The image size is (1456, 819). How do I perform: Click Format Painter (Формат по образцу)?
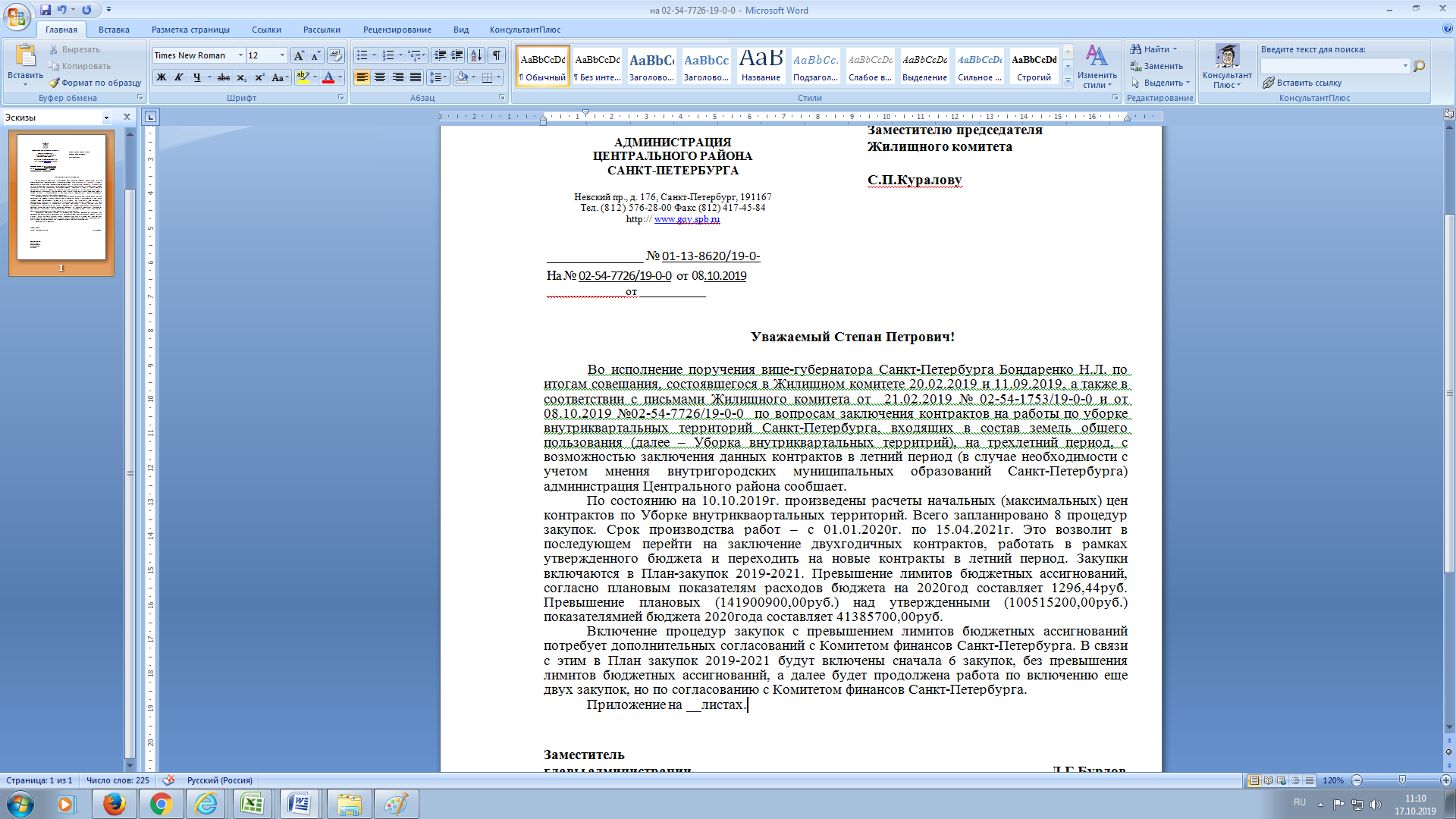click(x=95, y=83)
